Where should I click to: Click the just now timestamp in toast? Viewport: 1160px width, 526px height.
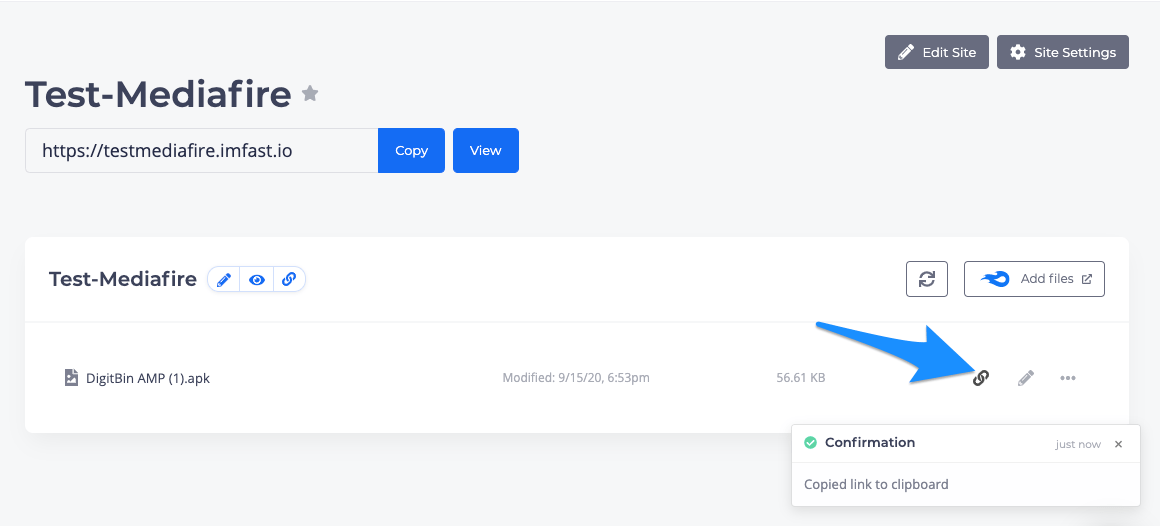[x=1078, y=445]
